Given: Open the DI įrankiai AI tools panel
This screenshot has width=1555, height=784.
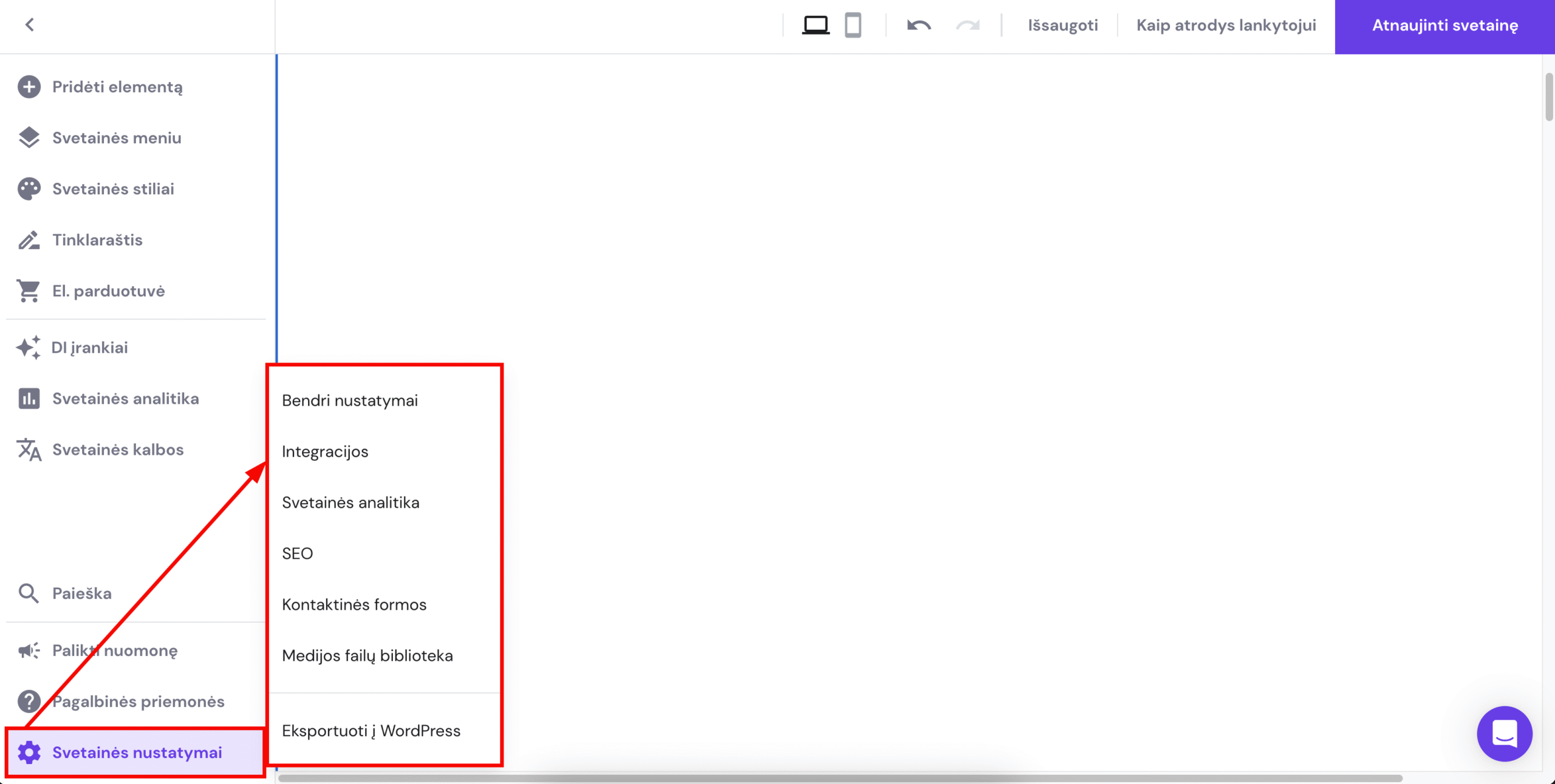Looking at the screenshot, I should pos(89,347).
